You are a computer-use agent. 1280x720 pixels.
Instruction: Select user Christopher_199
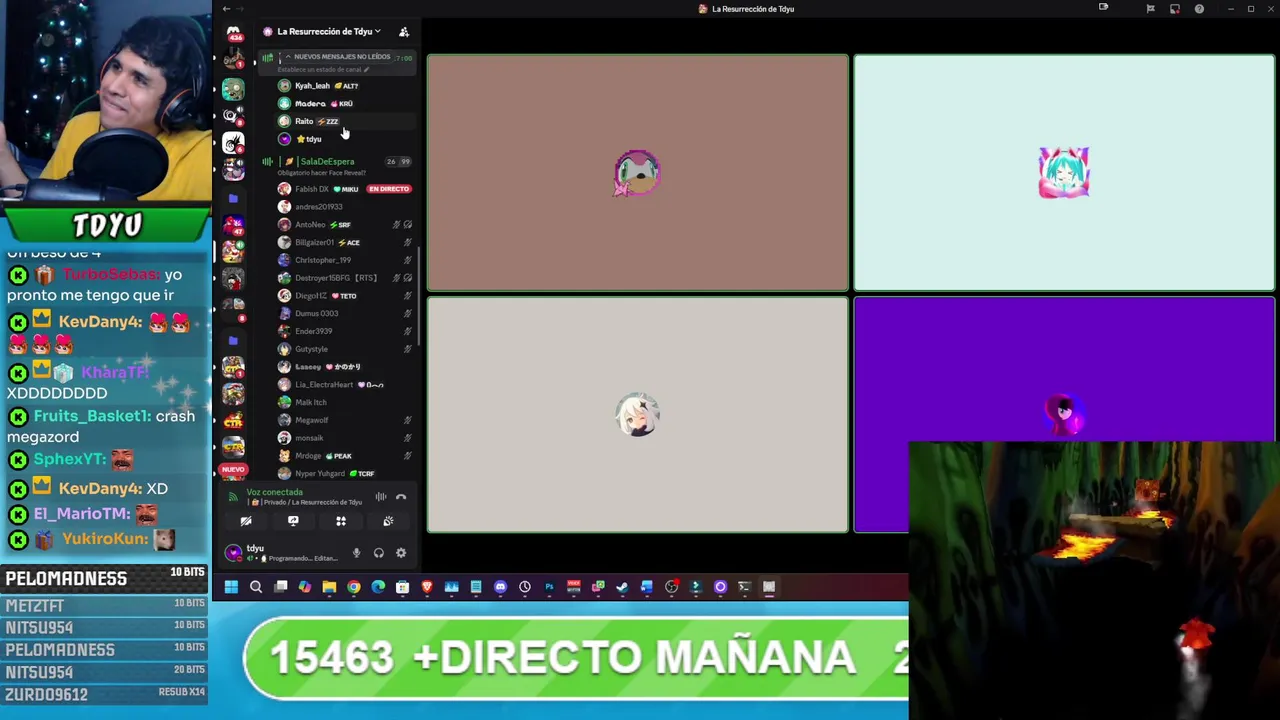[322, 260]
